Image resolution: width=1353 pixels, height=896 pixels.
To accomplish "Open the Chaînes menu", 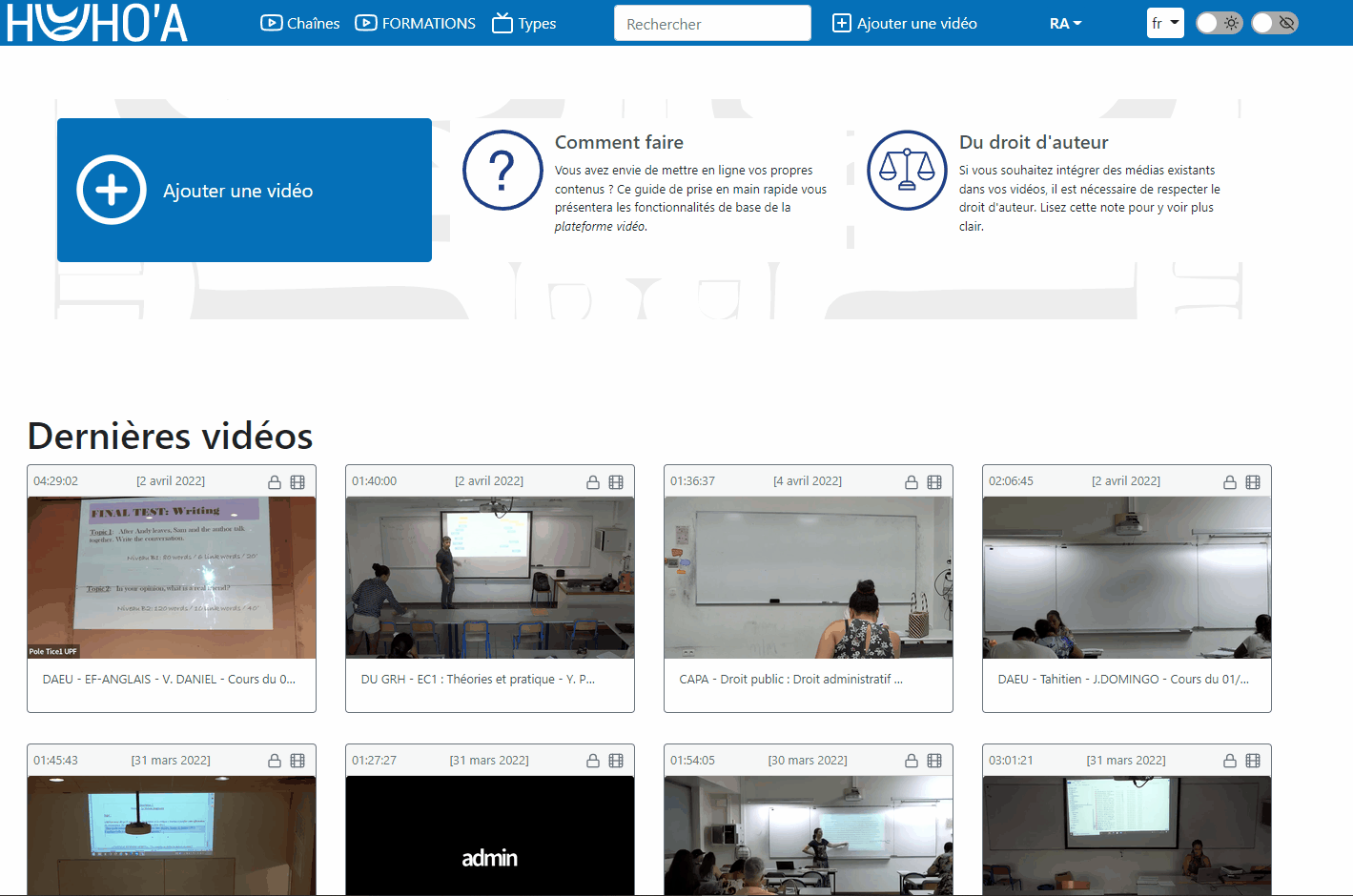I will tap(300, 23).
